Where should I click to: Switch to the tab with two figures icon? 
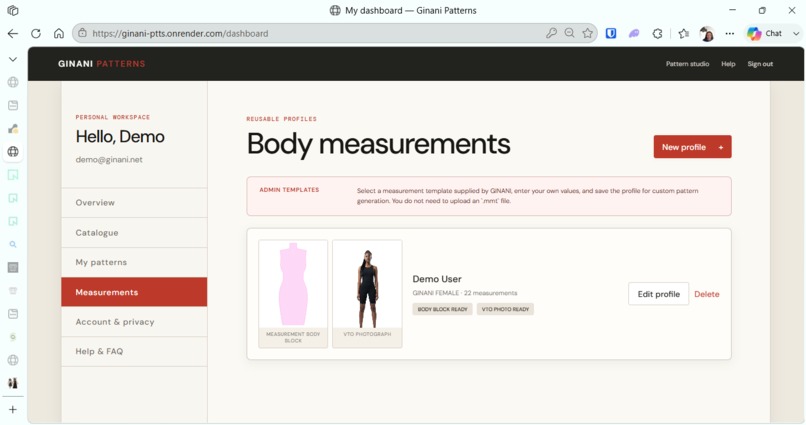(13, 383)
